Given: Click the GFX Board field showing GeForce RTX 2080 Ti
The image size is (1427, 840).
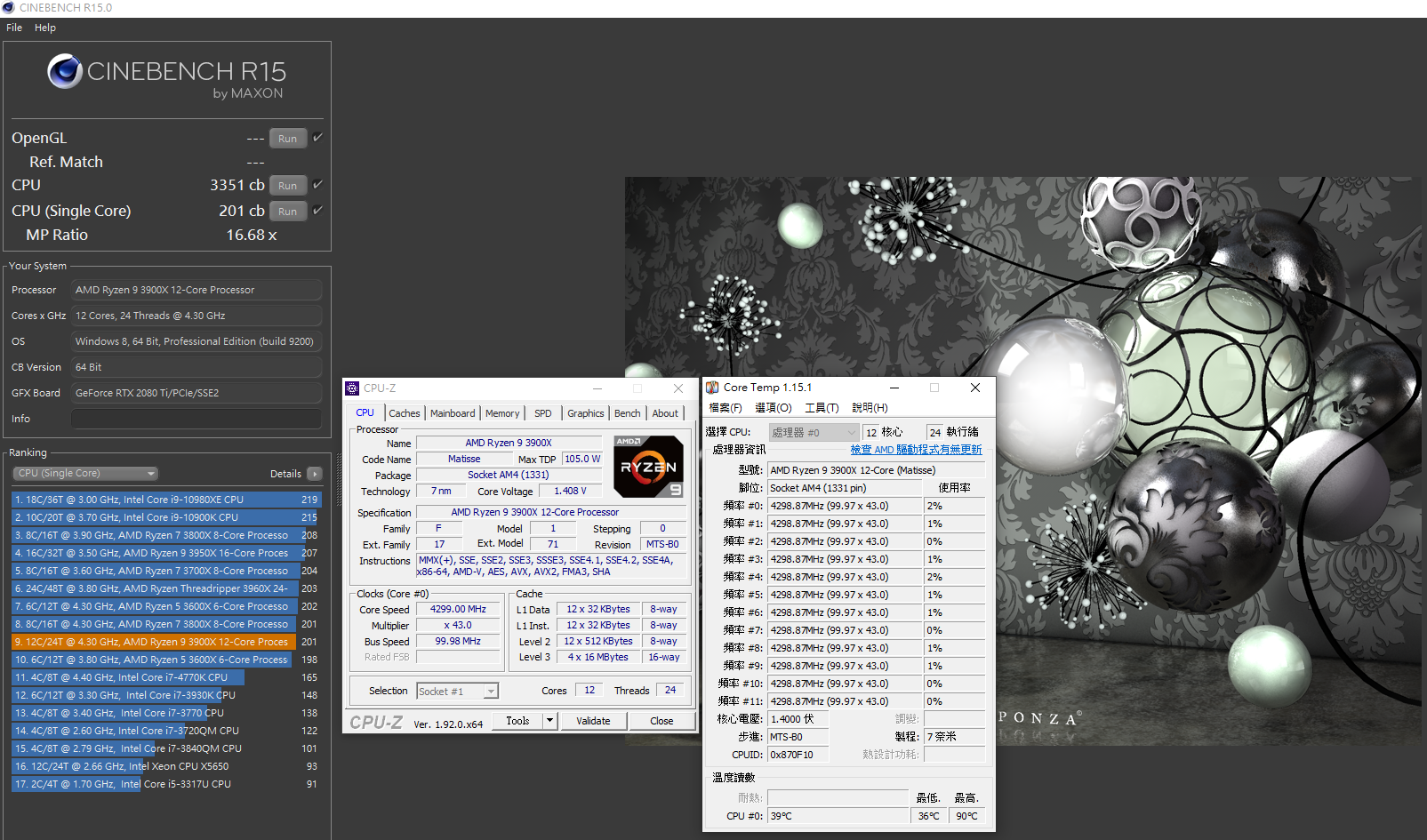Looking at the screenshot, I should 196,393.
